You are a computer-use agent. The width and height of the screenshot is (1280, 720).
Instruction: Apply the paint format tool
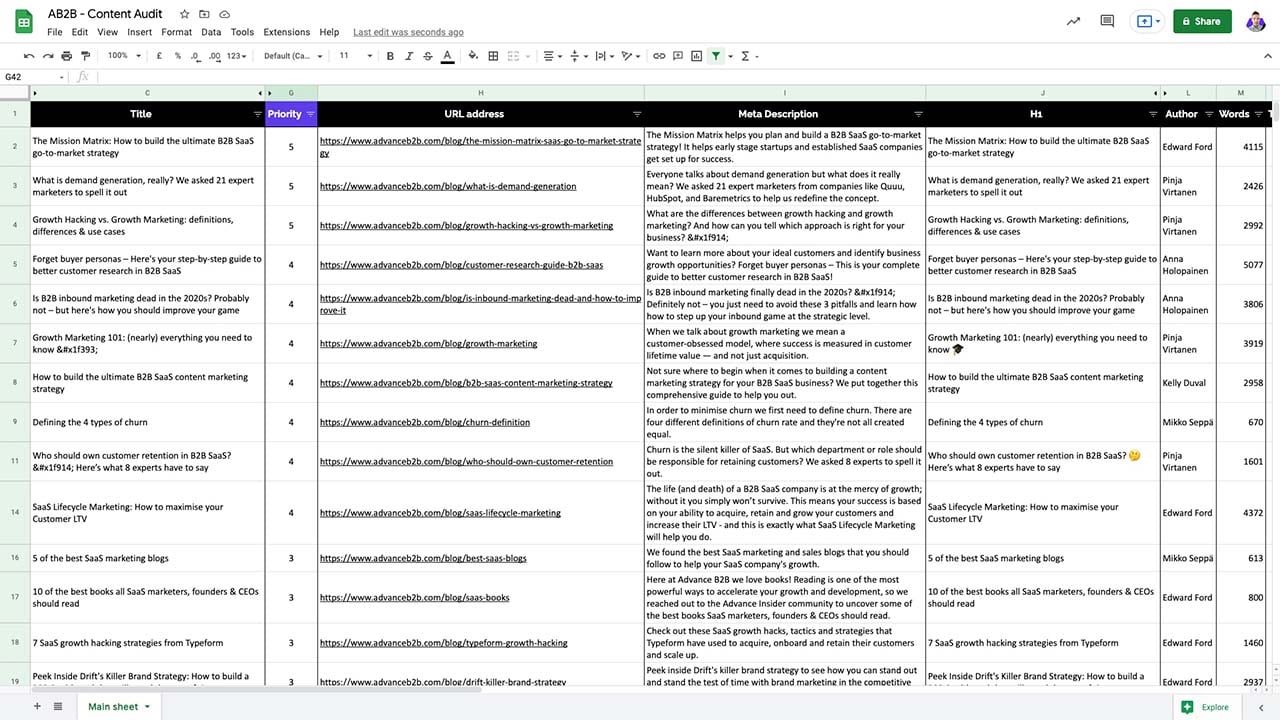[x=84, y=56]
